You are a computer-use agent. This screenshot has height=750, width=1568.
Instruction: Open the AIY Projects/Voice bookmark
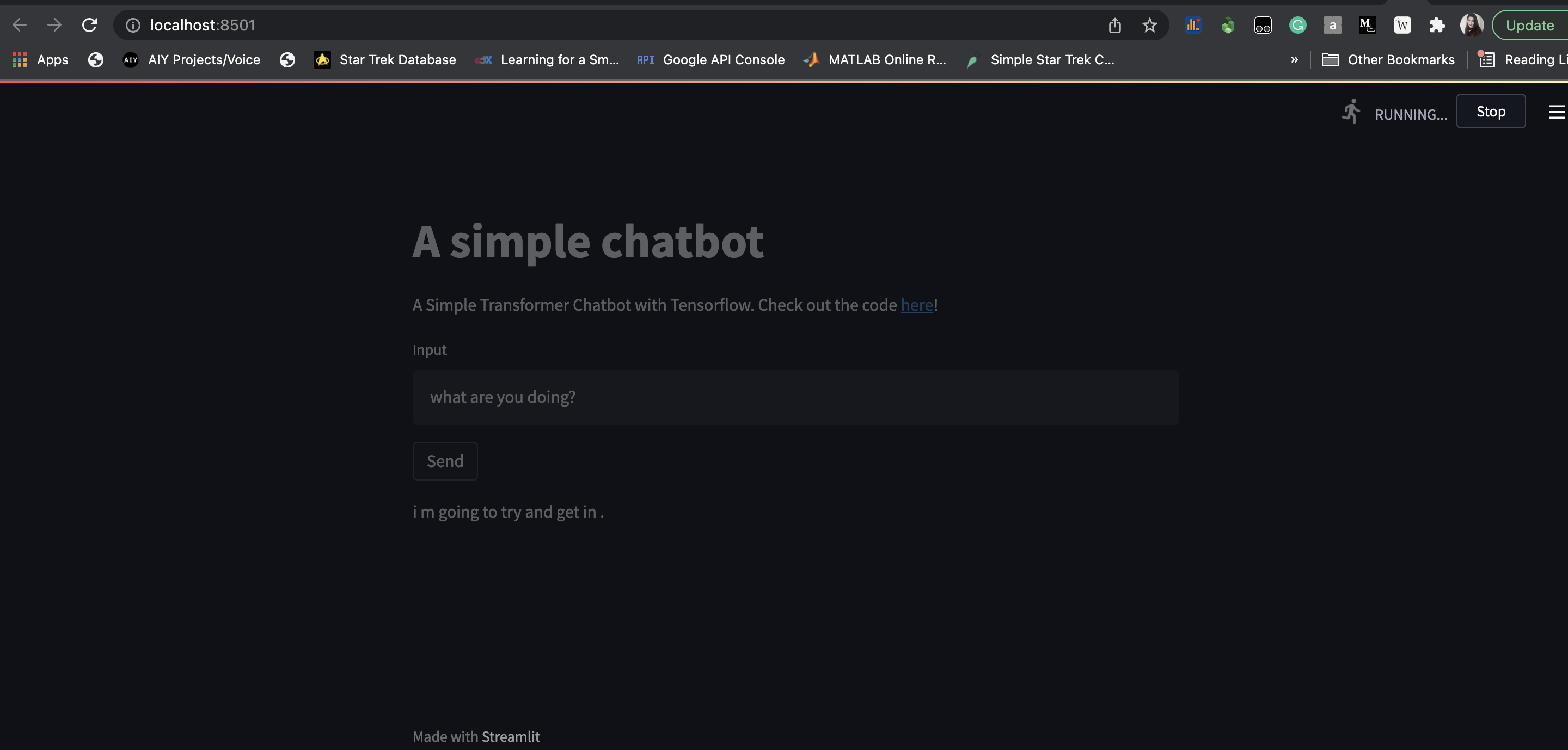[192, 60]
